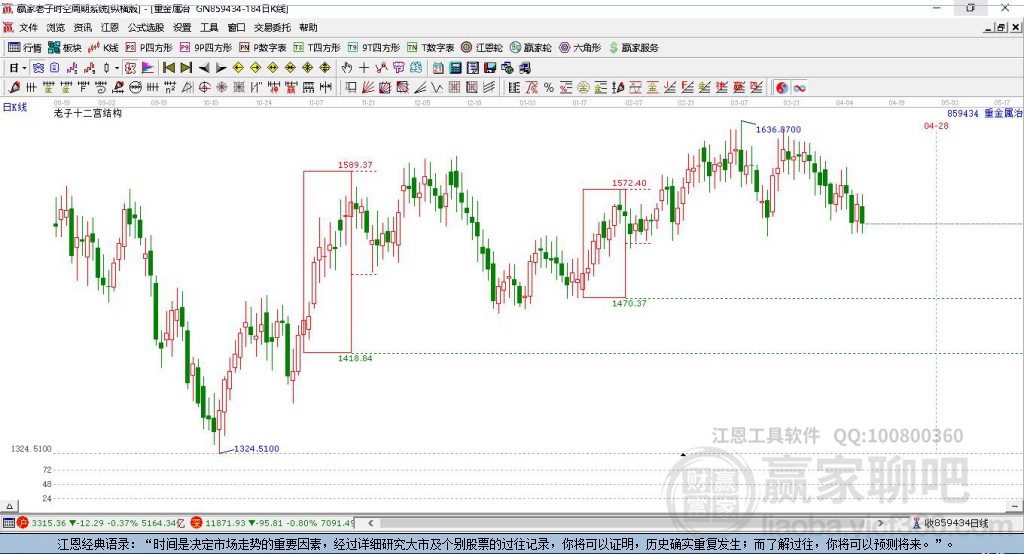Screen dimensions: 1024x554
Task: Click Shanghai index 3315.36 in status bar
Action: (x=49, y=523)
